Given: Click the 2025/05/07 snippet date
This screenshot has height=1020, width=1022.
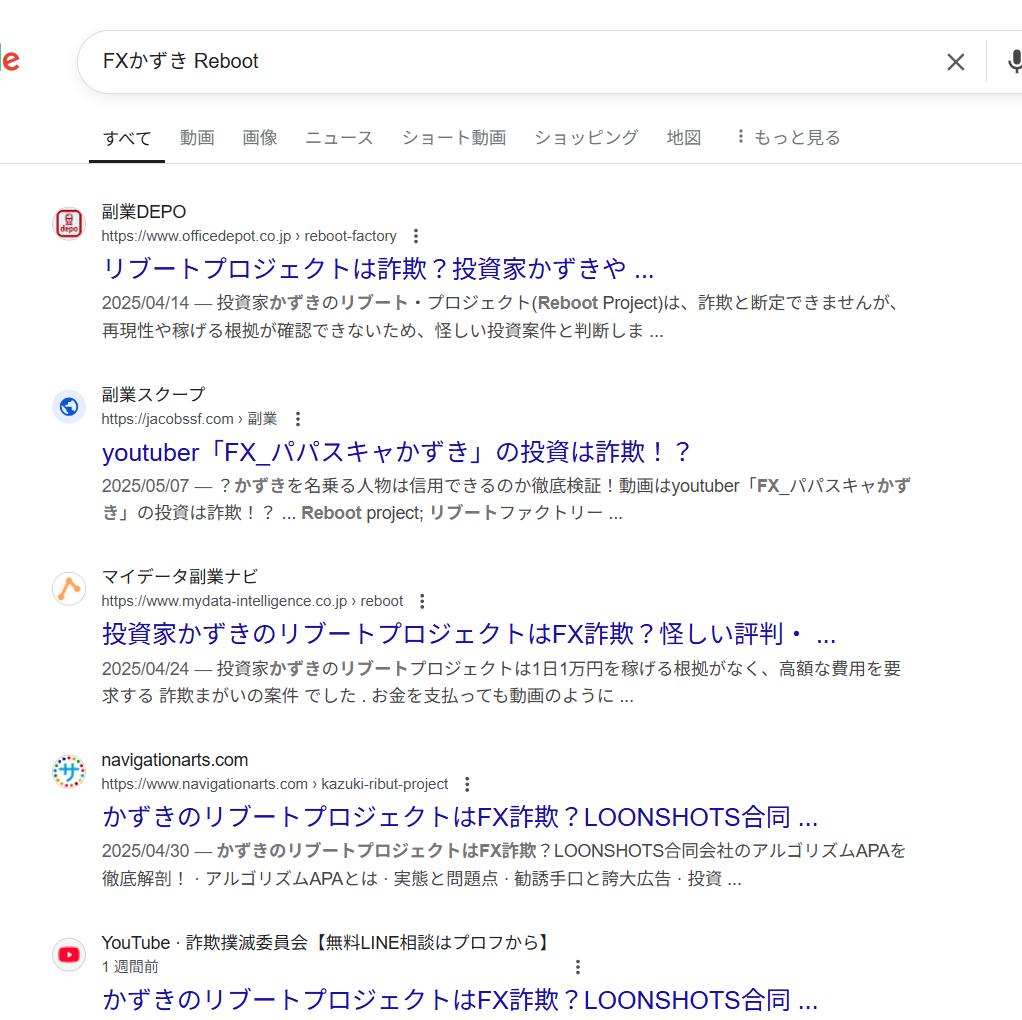Looking at the screenshot, I should point(145,486).
